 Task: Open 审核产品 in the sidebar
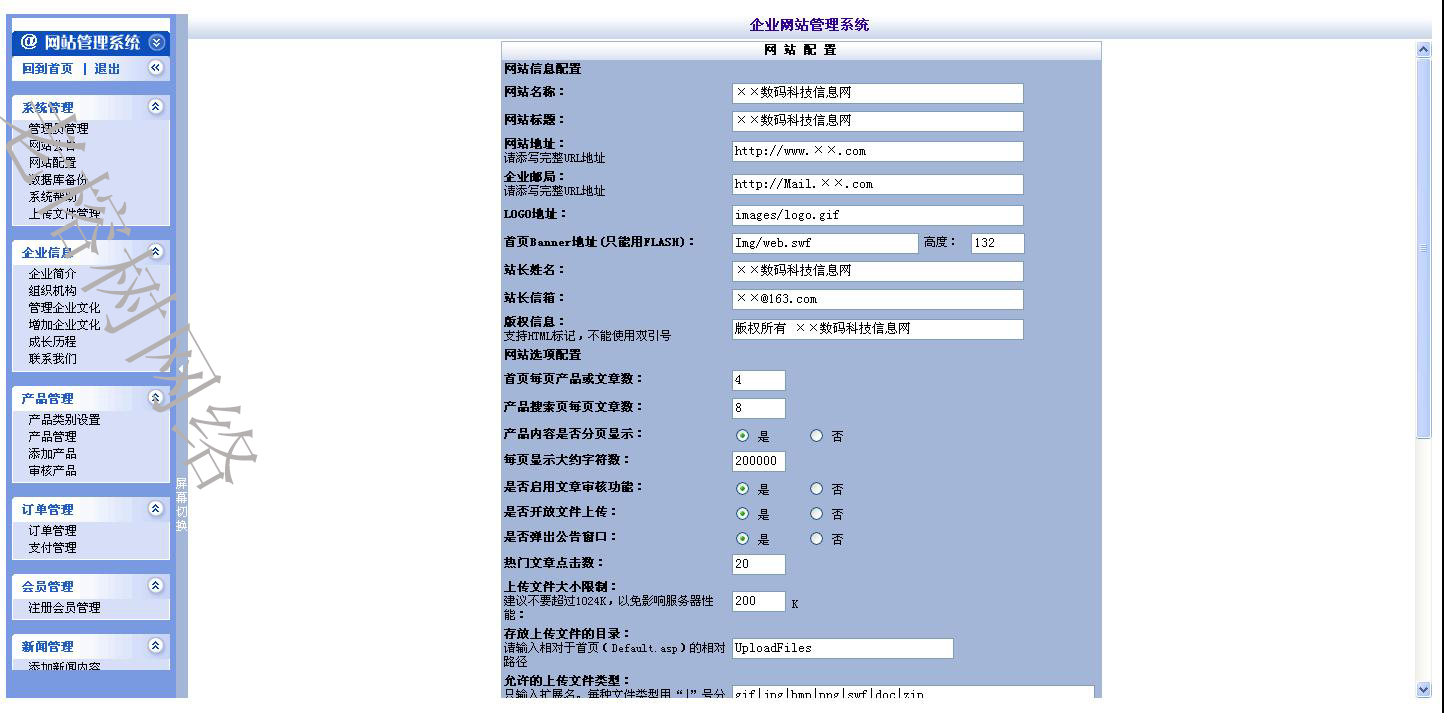click(52, 471)
